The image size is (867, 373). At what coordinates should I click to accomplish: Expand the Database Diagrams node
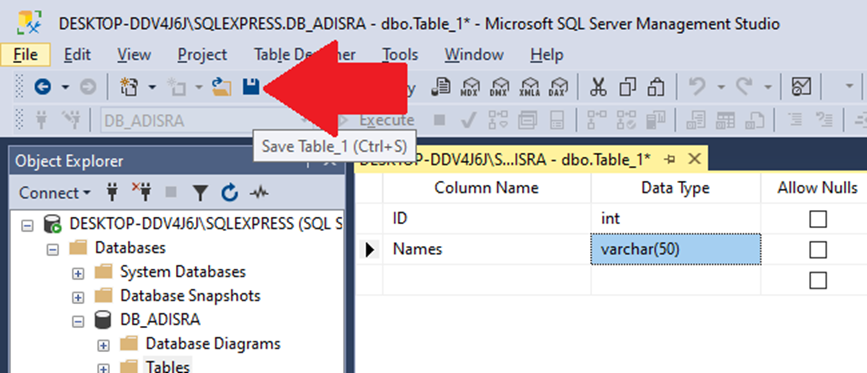[103, 345]
